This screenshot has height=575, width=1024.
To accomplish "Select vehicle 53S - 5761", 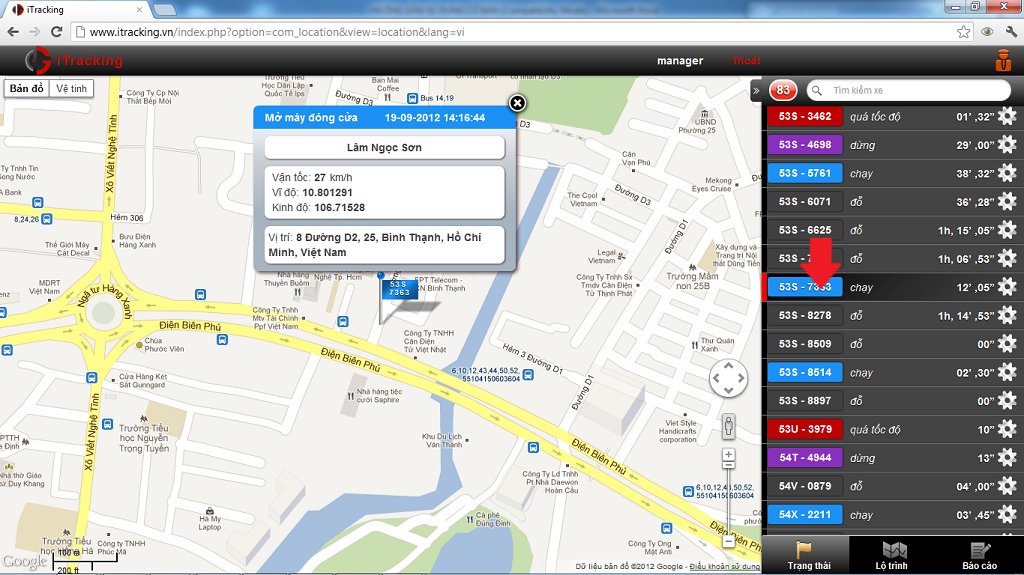I will (805, 173).
